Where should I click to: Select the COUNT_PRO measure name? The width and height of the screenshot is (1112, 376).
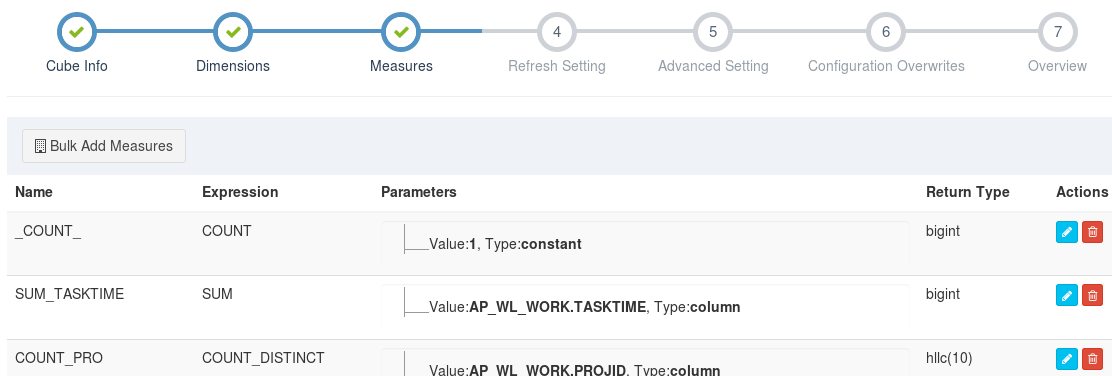click(x=59, y=358)
